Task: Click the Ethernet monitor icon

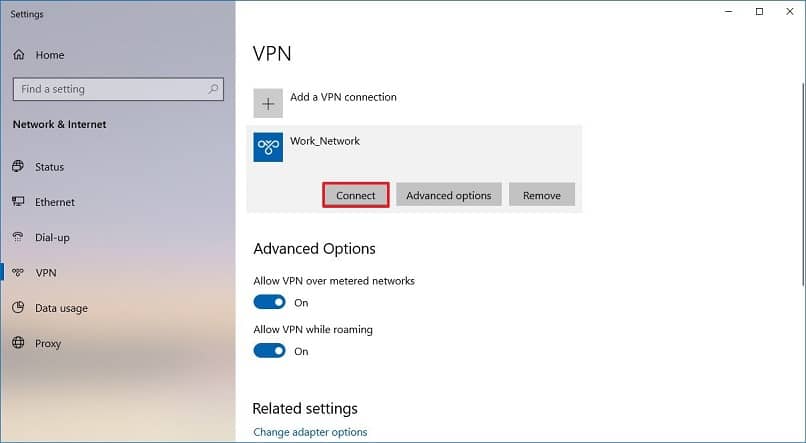Action: point(19,202)
